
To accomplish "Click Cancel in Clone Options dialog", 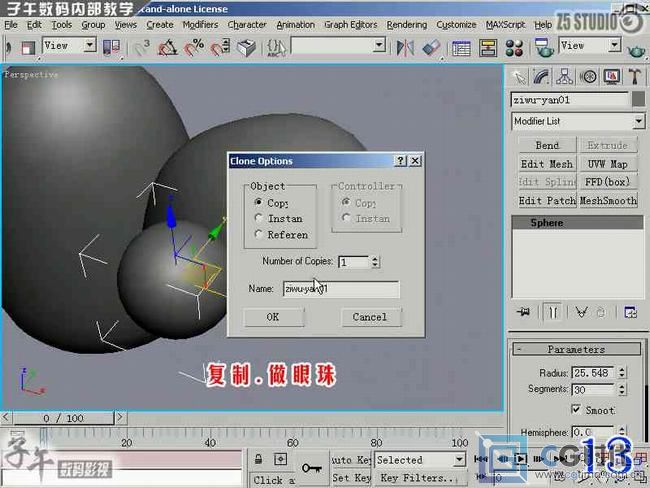I will tap(371, 317).
